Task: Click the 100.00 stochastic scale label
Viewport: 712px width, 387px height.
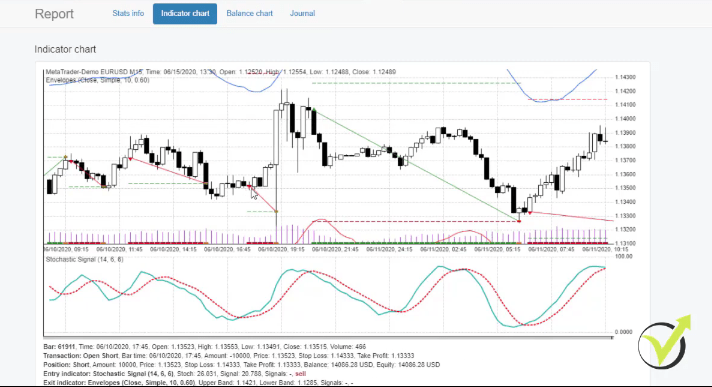Action: click(x=623, y=256)
